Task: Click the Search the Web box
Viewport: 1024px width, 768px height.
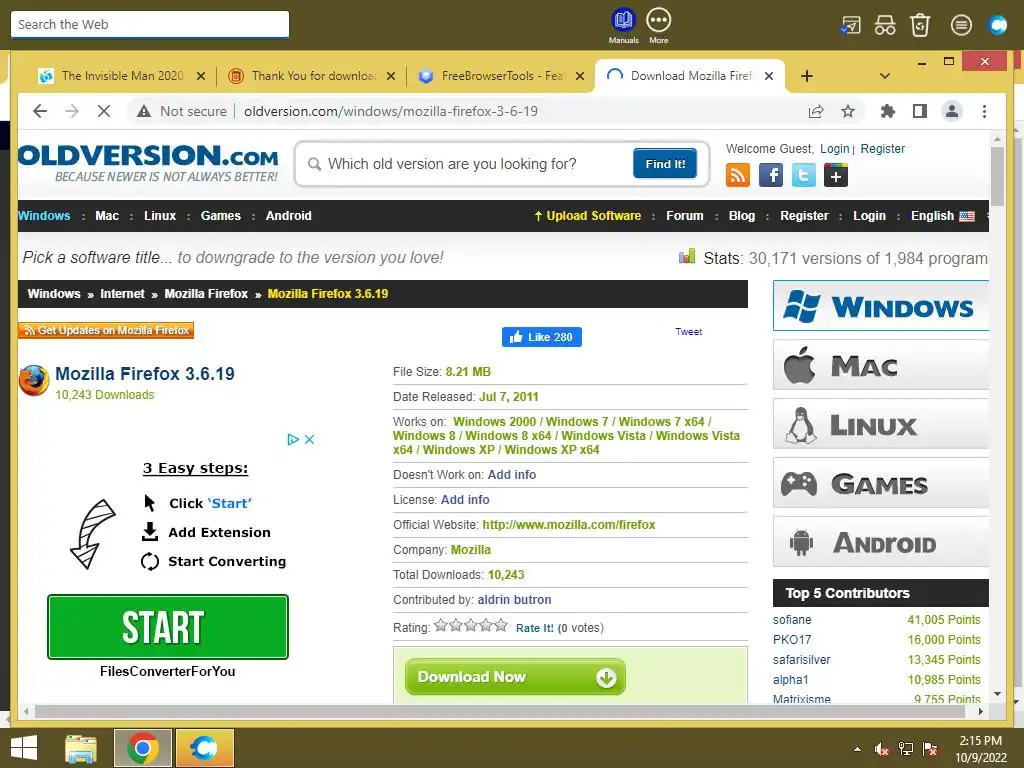Action: click(x=150, y=24)
